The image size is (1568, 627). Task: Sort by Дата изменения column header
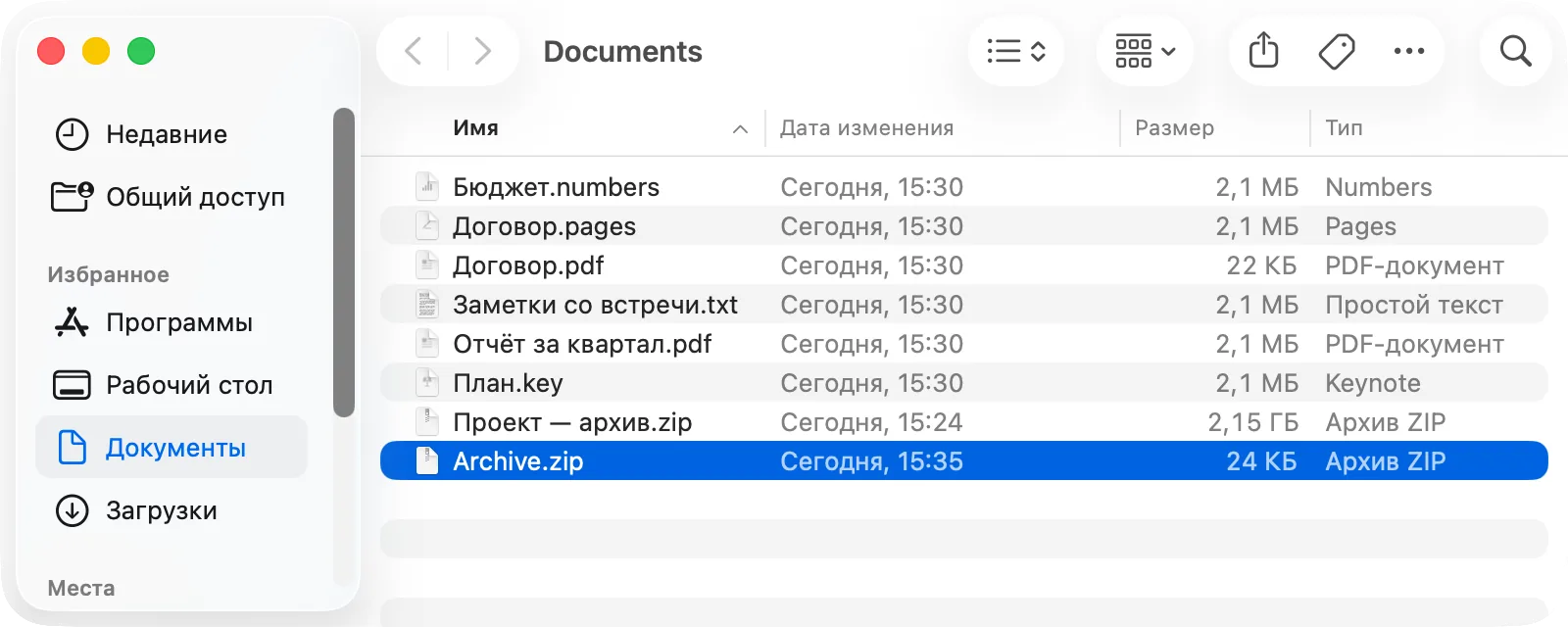[x=866, y=128]
